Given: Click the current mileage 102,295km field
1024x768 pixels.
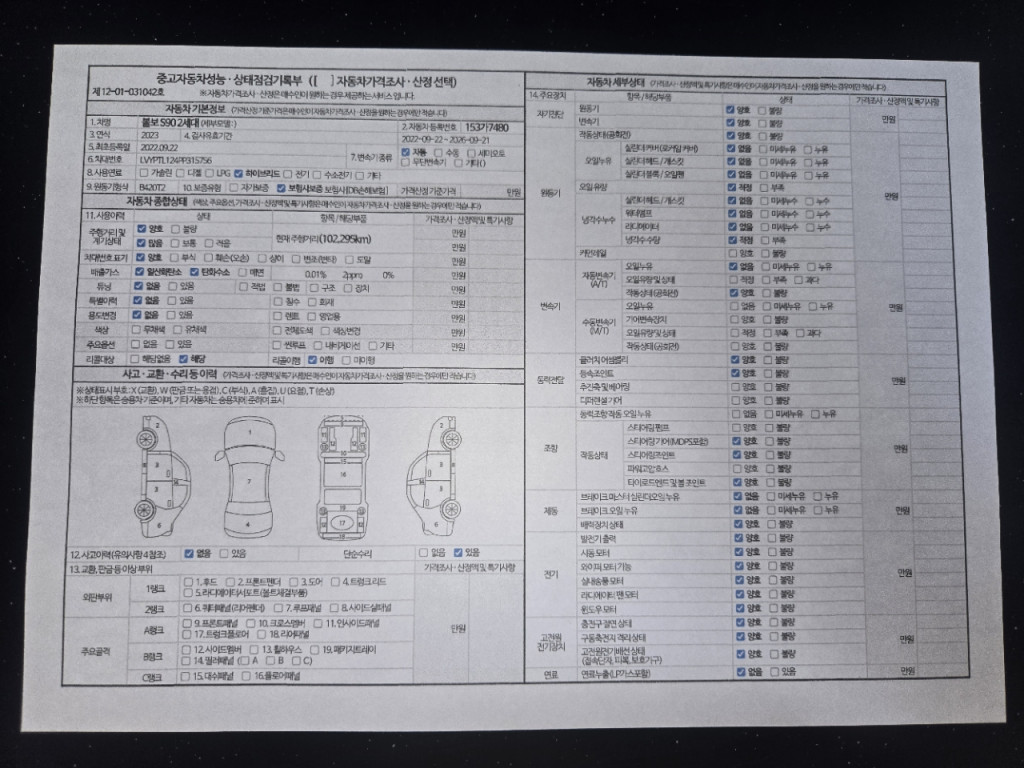Looking at the screenshot, I should click(x=323, y=238).
